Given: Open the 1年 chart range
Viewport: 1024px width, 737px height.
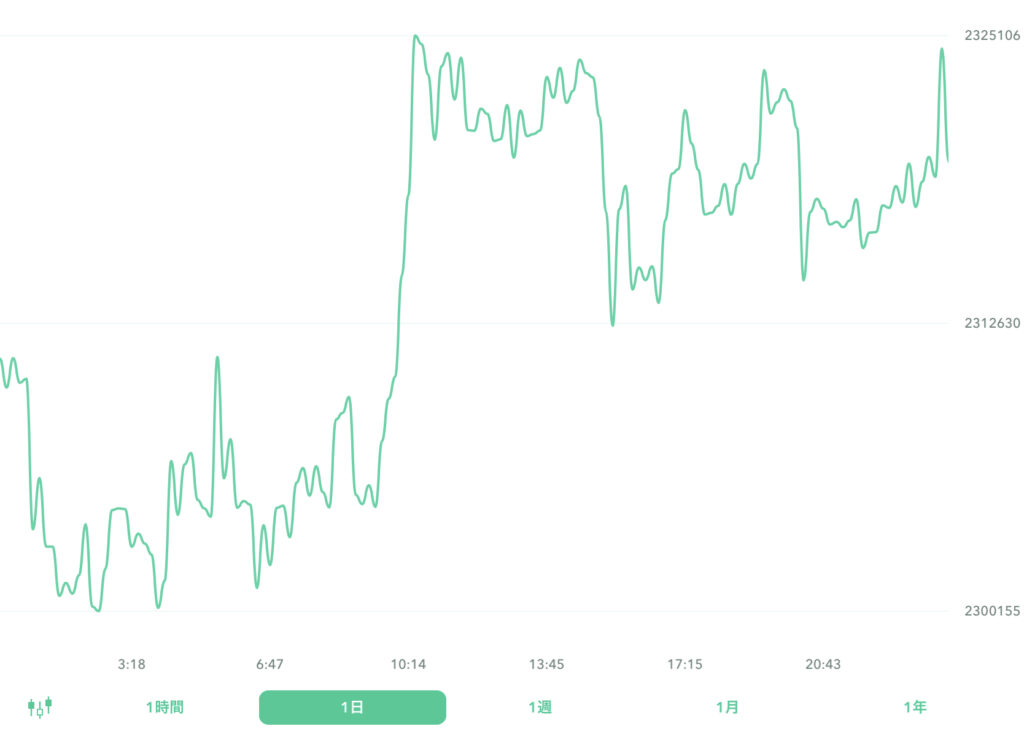Looking at the screenshot, I should [x=914, y=707].
